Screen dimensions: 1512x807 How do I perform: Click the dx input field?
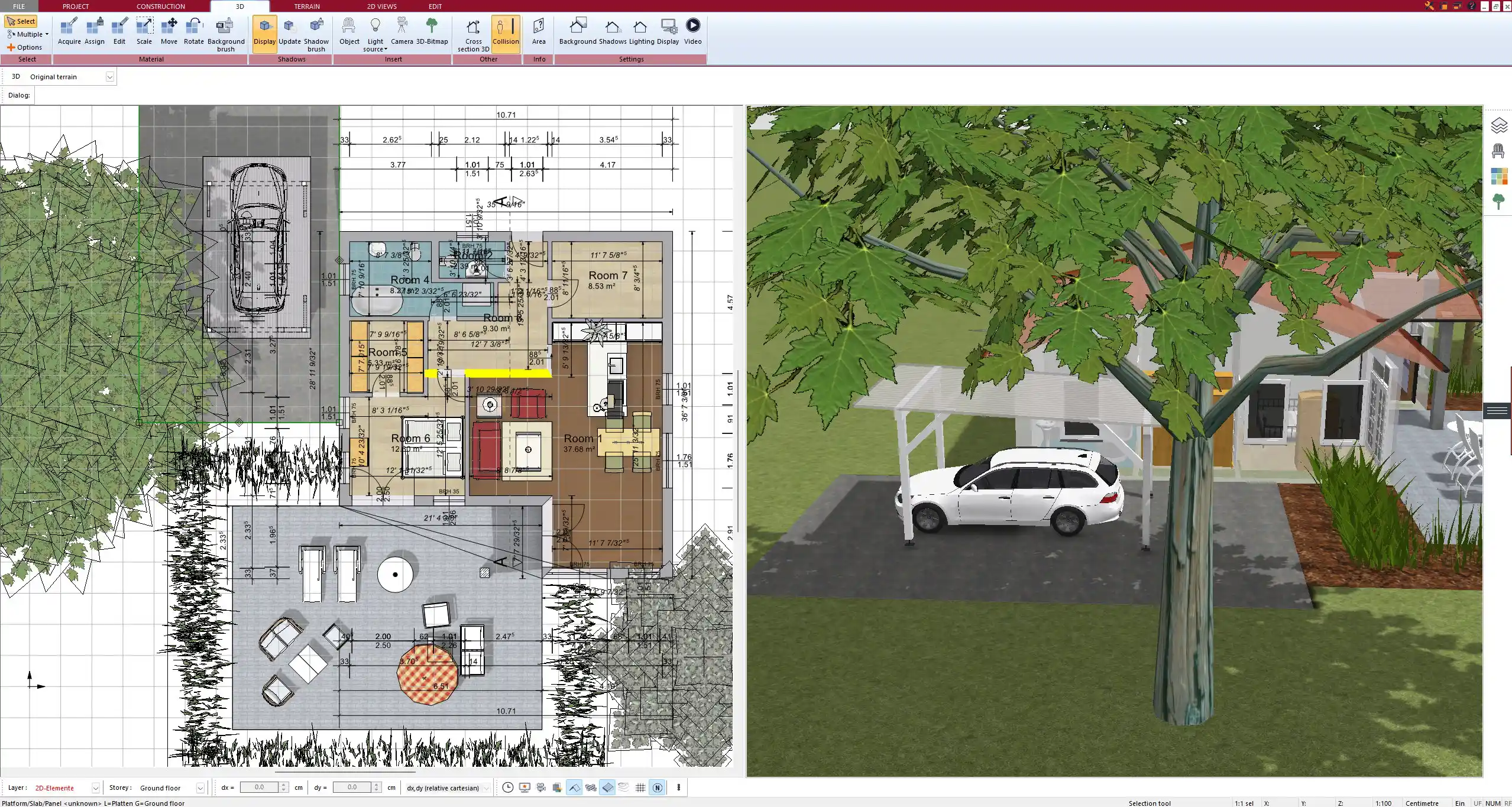click(x=259, y=787)
